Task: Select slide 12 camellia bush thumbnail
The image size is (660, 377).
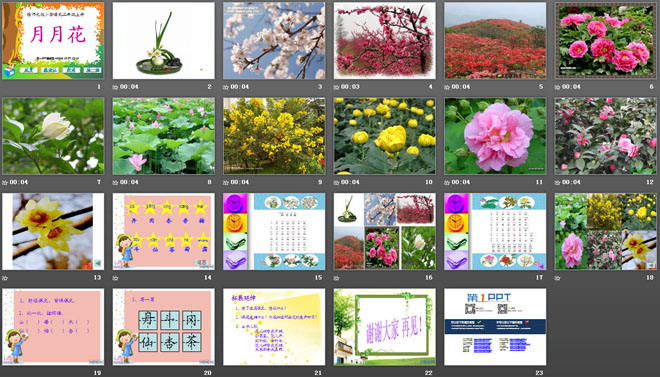Action: [x=606, y=136]
